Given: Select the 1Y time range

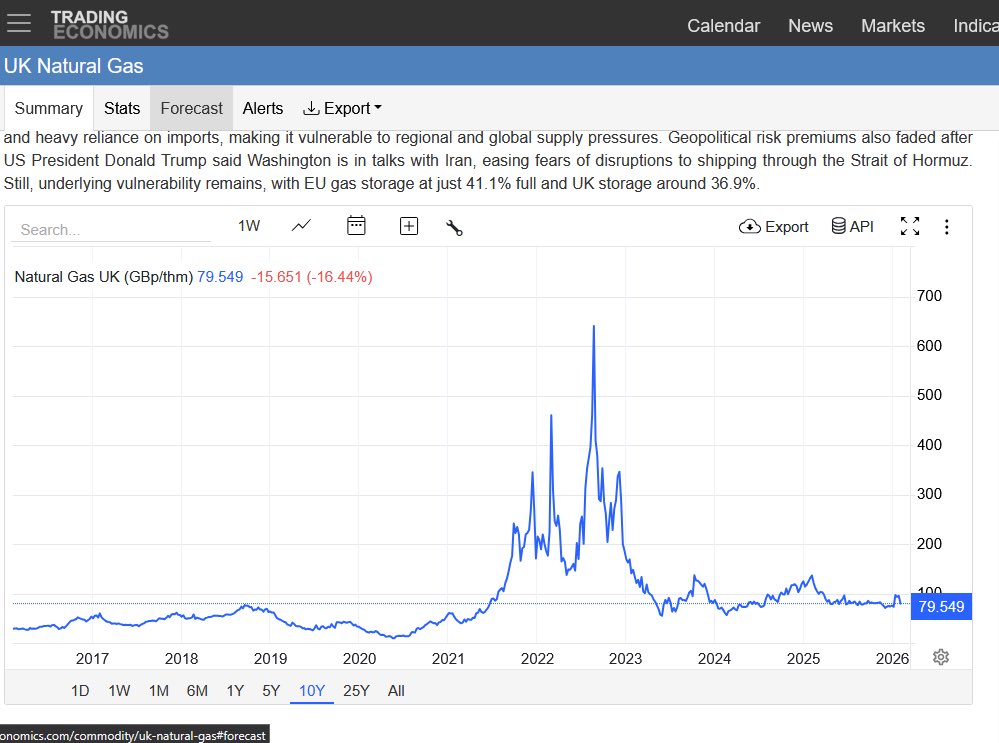Looking at the screenshot, I should (235, 691).
